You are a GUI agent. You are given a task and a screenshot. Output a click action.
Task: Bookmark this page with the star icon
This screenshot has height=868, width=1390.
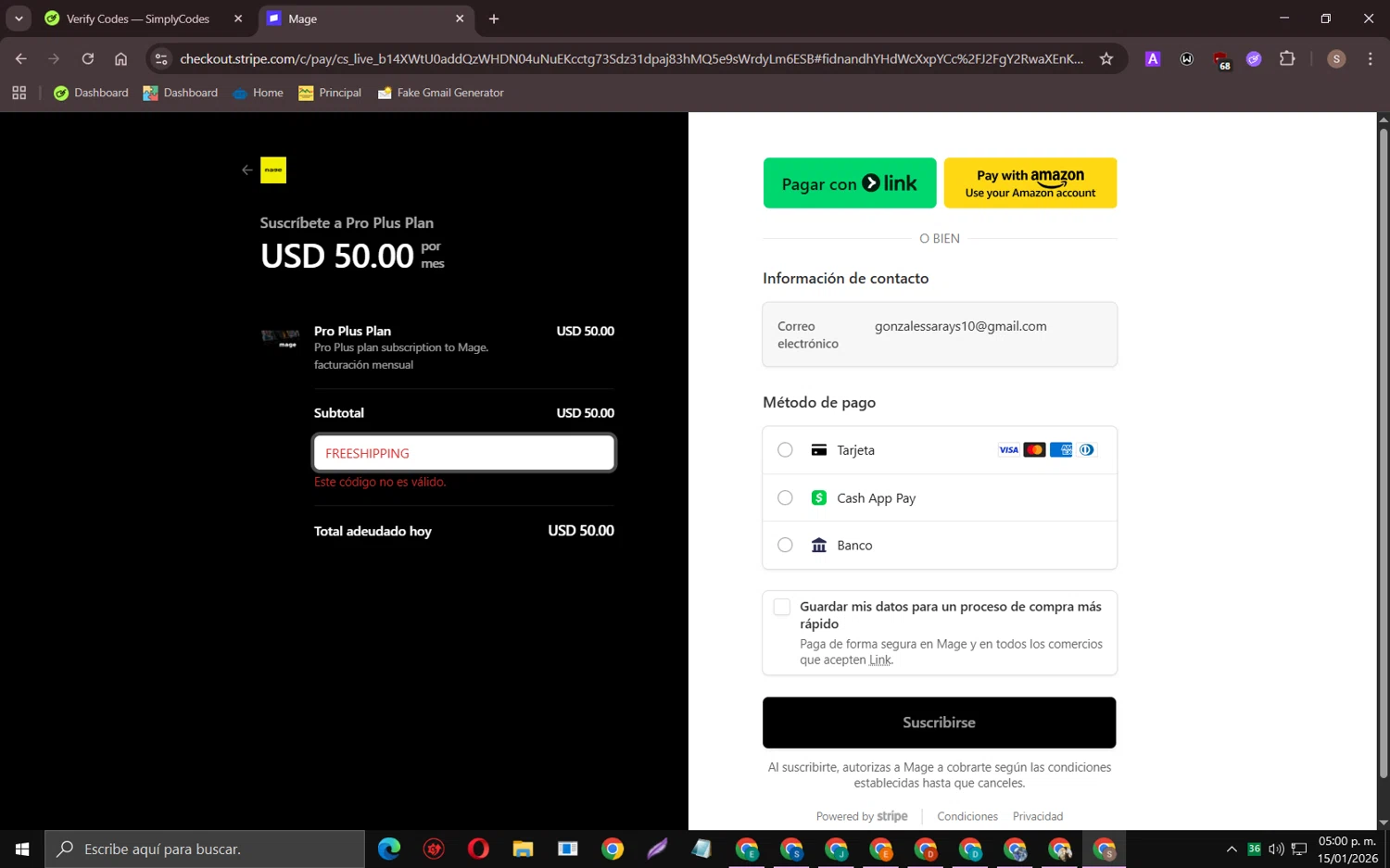coord(1106,58)
